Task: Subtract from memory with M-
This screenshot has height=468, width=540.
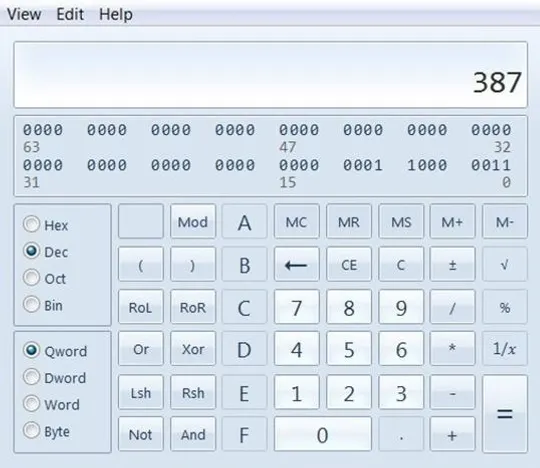Action: point(505,221)
